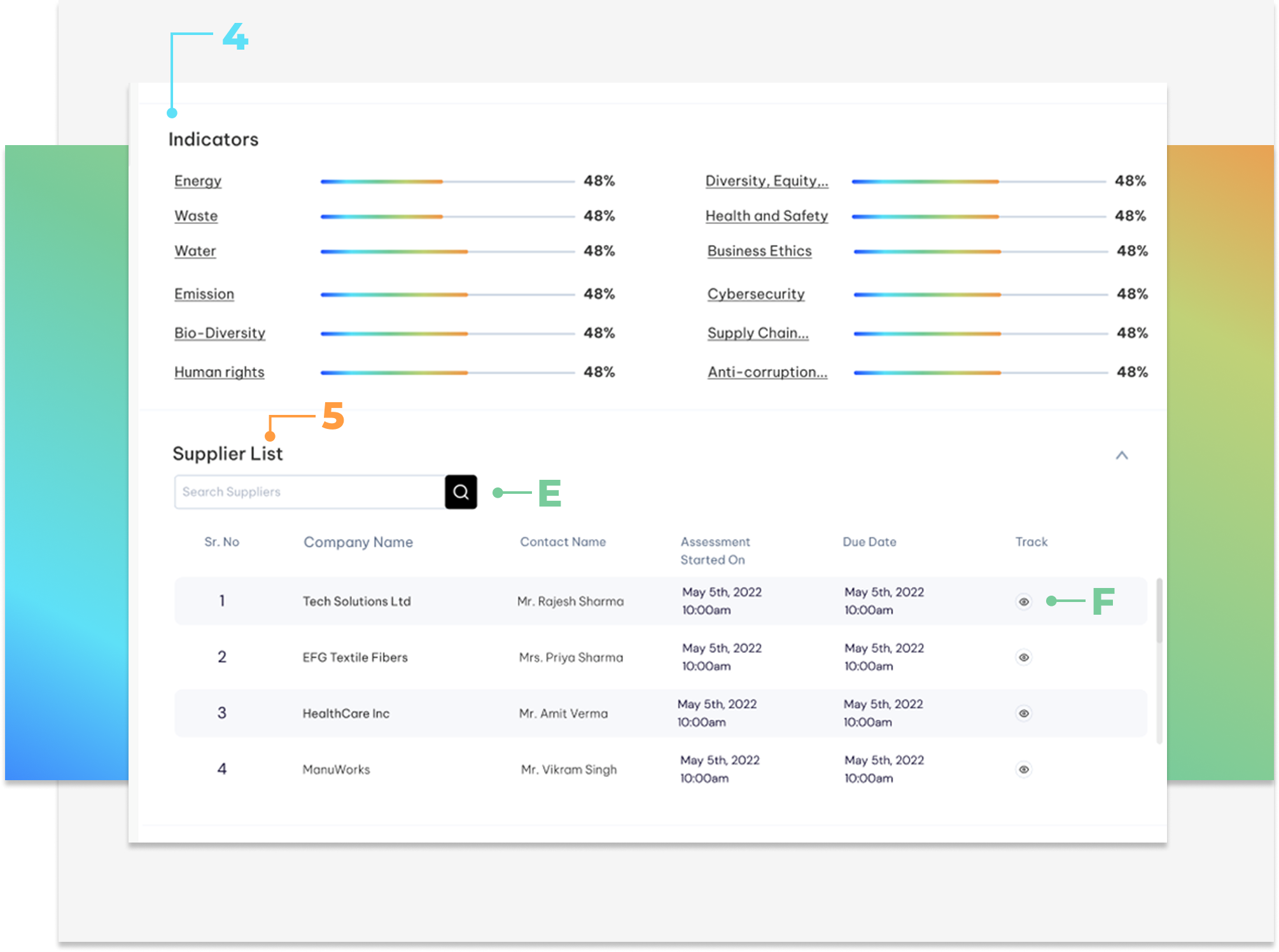Click the Company Name column header
This screenshot has height=952, width=1279.
pos(358,542)
